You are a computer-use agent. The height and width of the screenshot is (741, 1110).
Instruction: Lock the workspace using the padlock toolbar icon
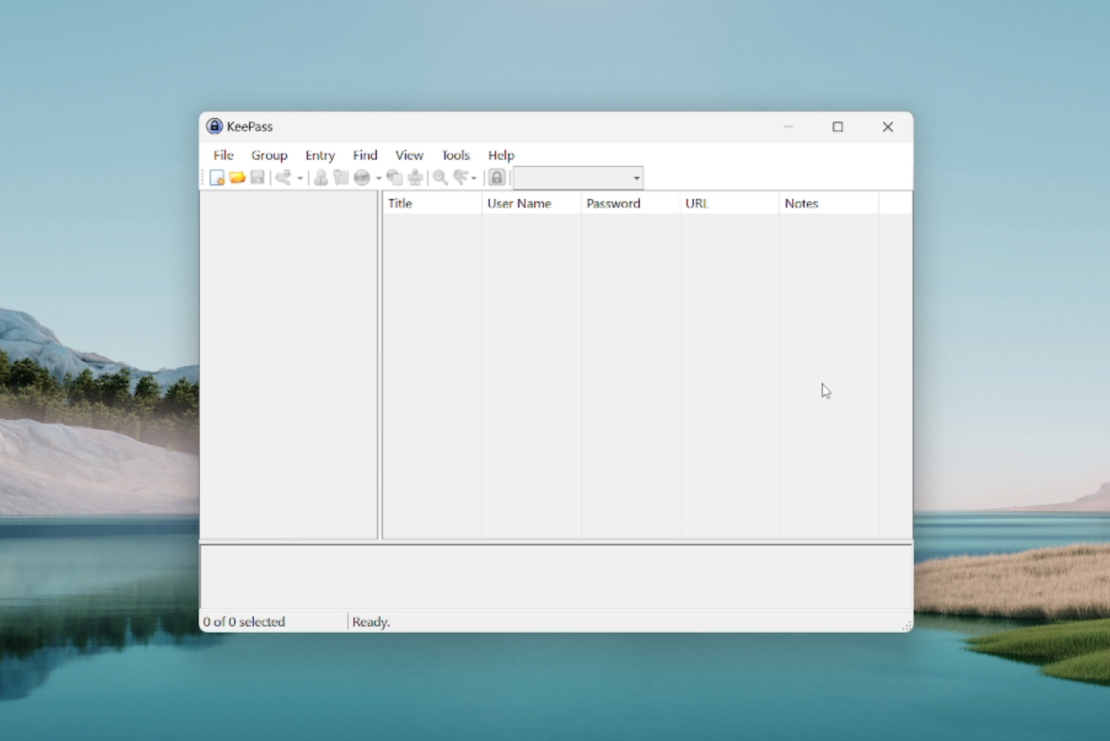(x=497, y=177)
